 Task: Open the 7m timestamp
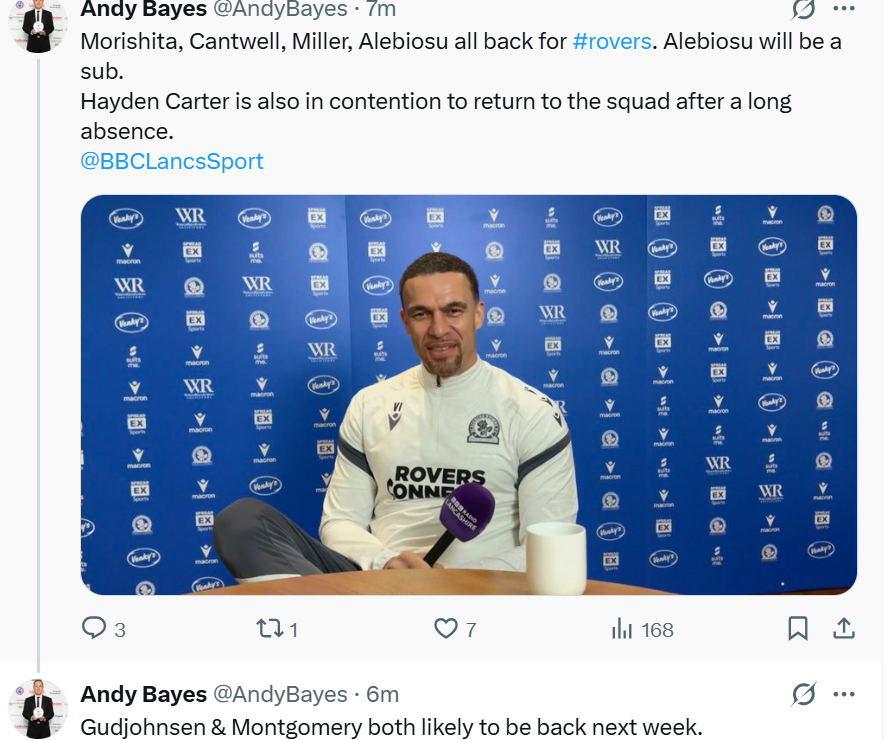click(381, 9)
